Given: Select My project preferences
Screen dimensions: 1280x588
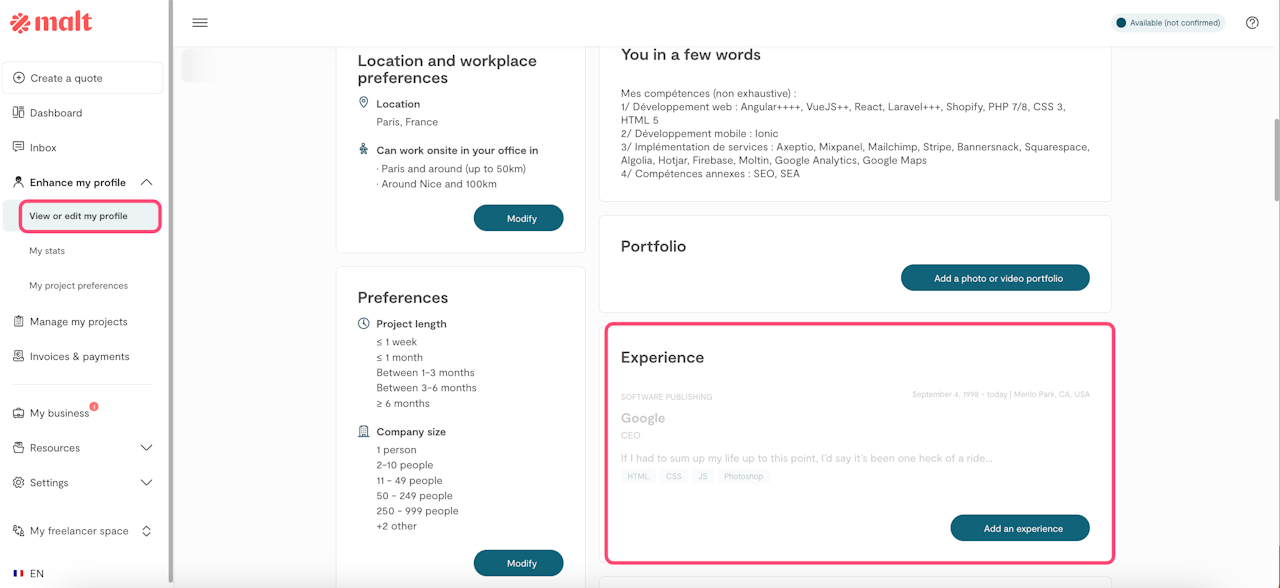Looking at the screenshot, I should click(x=79, y=286).
